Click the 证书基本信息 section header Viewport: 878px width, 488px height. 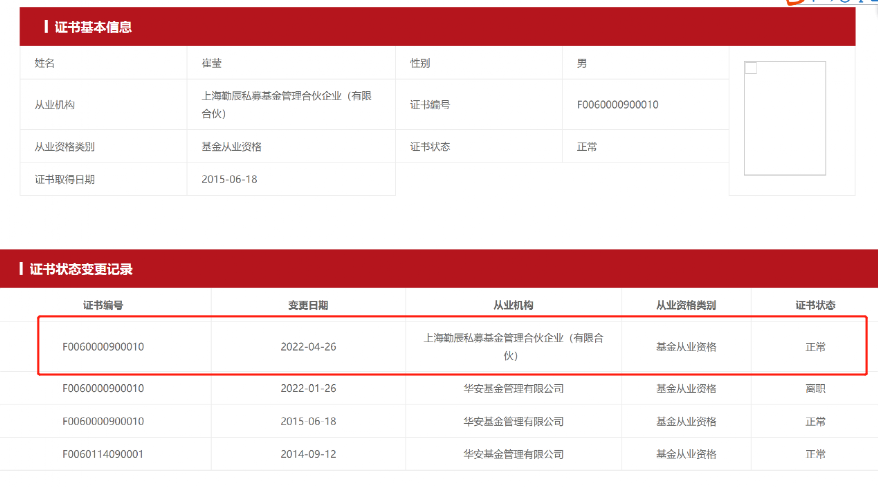coord(93,27)
